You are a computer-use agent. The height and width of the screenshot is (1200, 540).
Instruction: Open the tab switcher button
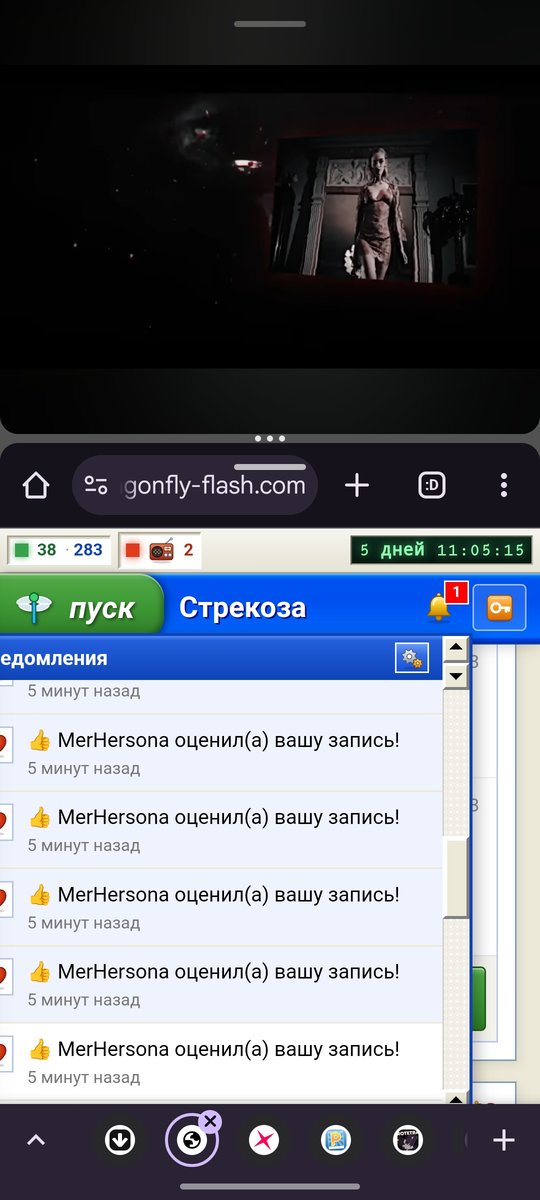click(x=431, y=486)
